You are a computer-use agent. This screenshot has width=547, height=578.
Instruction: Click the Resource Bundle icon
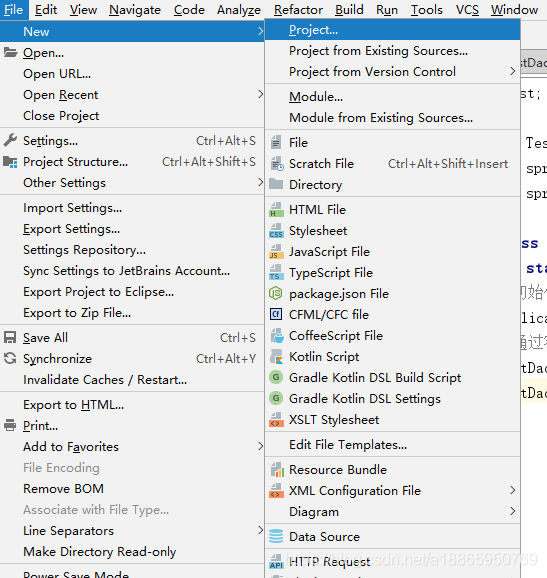(277, 470)
